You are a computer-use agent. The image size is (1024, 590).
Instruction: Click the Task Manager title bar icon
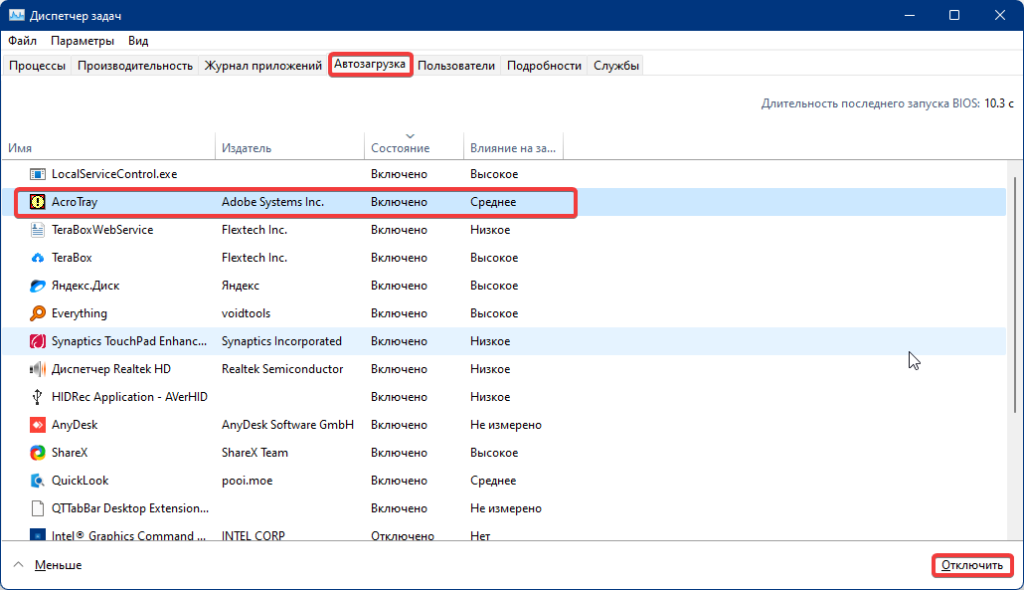(x=16, y=15)
